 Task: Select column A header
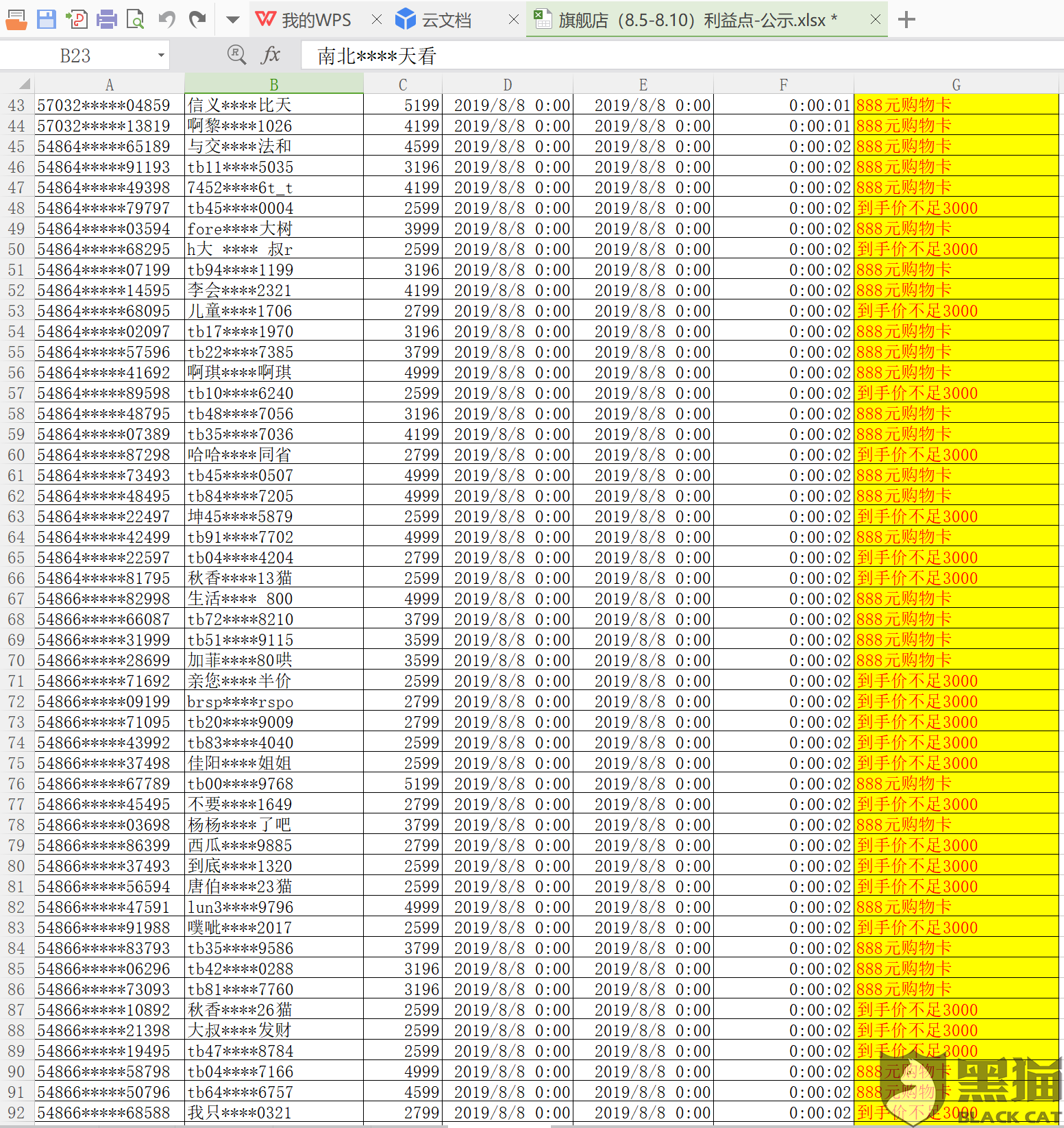tap(110, 84)
